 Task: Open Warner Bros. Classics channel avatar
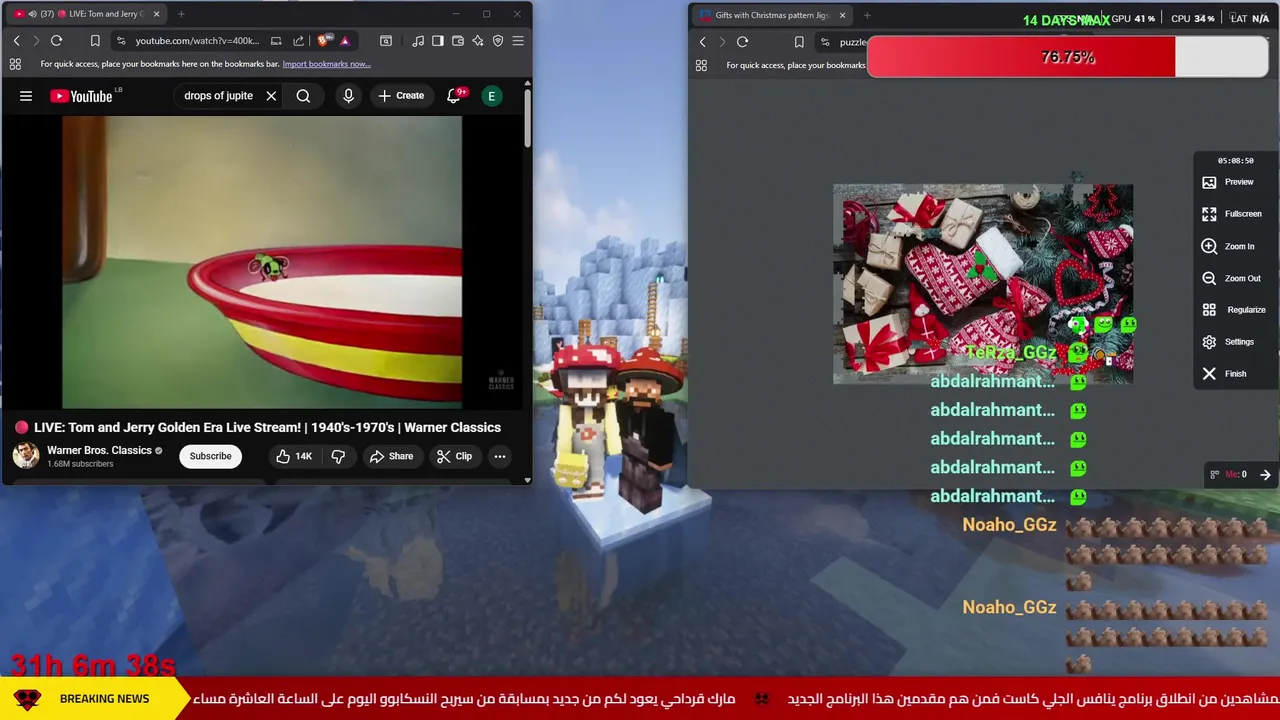pyautogui.click(x=26, y=456)
